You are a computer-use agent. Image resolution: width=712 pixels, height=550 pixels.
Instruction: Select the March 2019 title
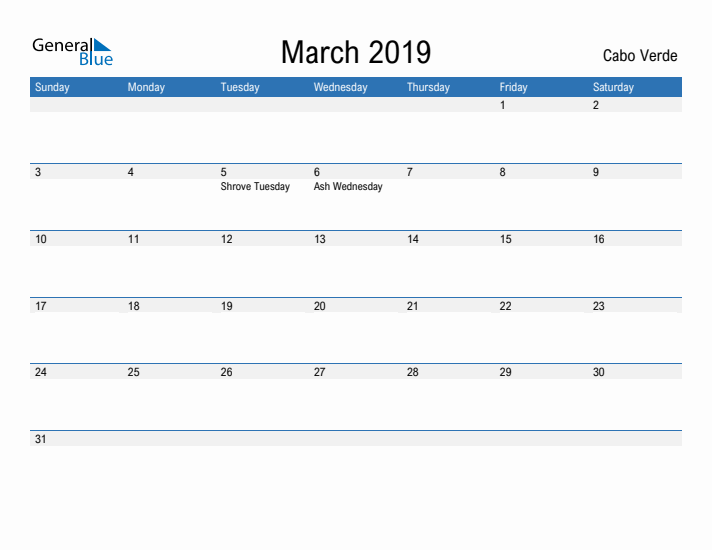356,52
